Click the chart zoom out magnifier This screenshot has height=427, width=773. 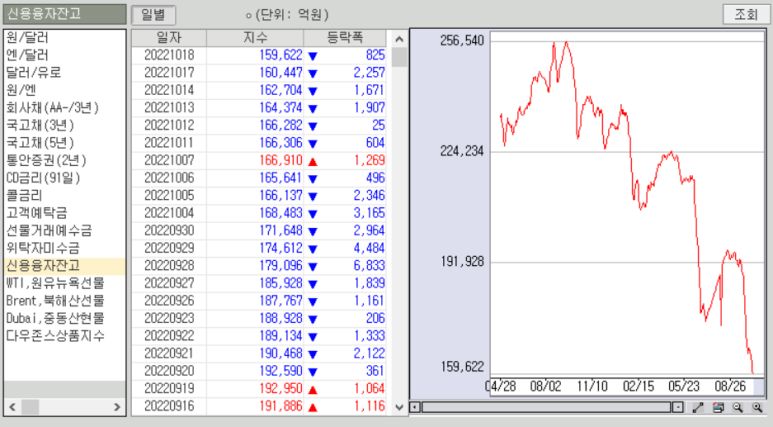(x=738, y=408)
